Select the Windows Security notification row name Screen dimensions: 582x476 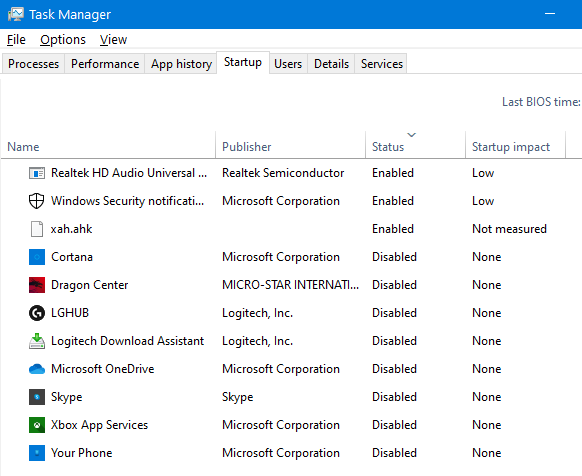pyautogui.click(x=127, y=201)
